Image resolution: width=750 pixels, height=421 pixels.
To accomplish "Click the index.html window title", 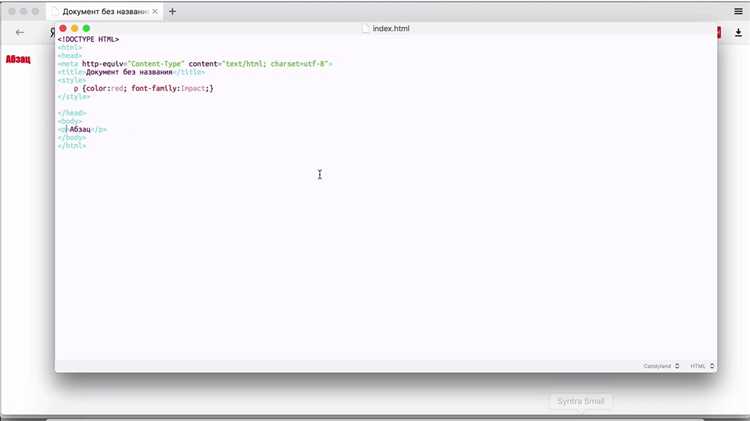I will [x=391, y=28].
